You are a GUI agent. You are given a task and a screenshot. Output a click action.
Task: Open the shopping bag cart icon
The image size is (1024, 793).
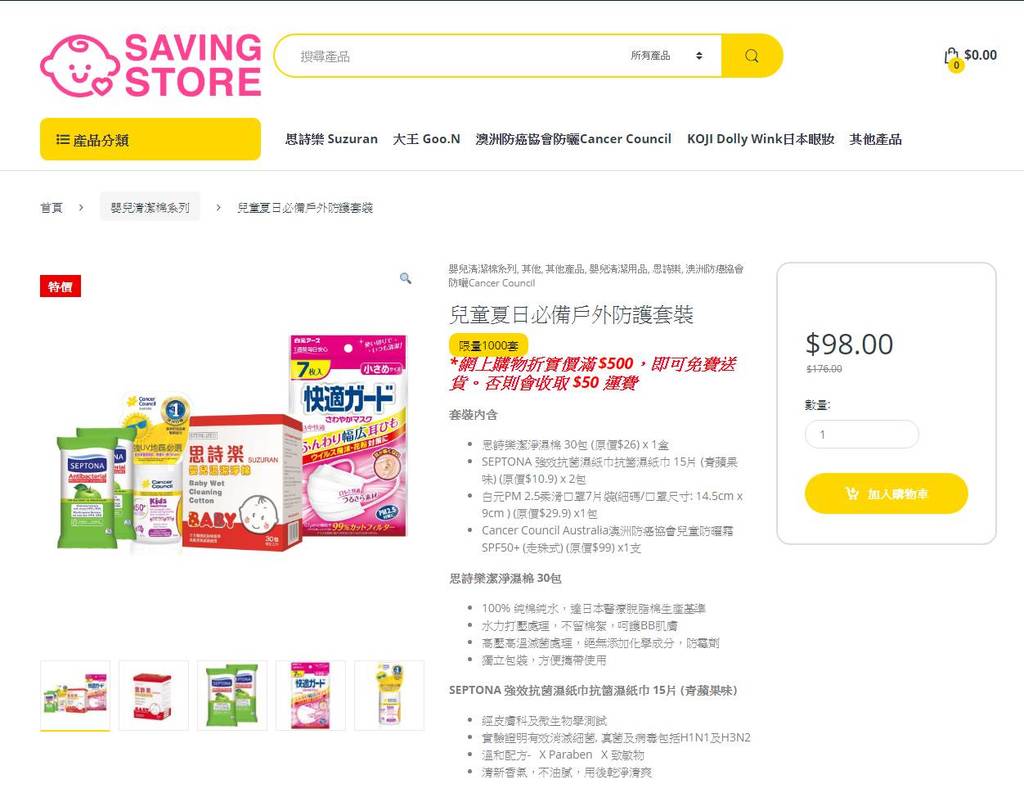pyautogui.click(x=952, y=57)
